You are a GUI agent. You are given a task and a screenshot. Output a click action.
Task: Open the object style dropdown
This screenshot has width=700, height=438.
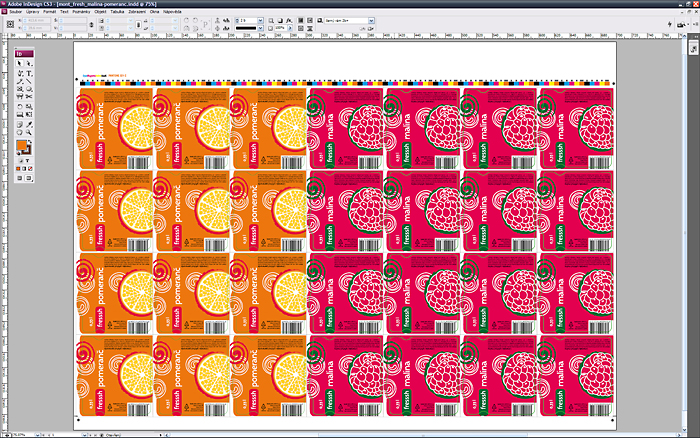pyautogui.click(x=371, y=21)
